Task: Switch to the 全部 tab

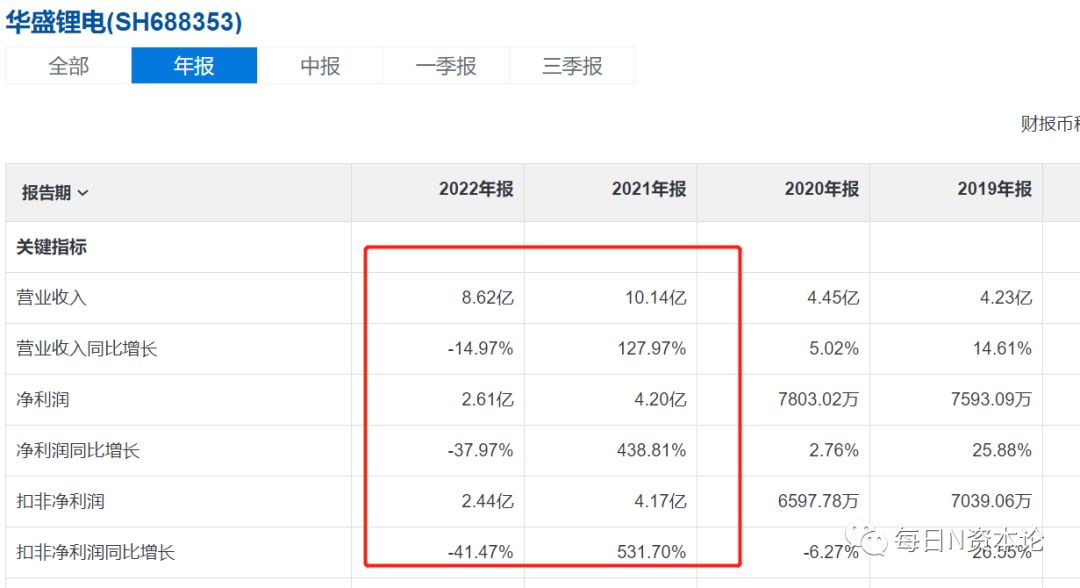Action: tap(68, 66)
